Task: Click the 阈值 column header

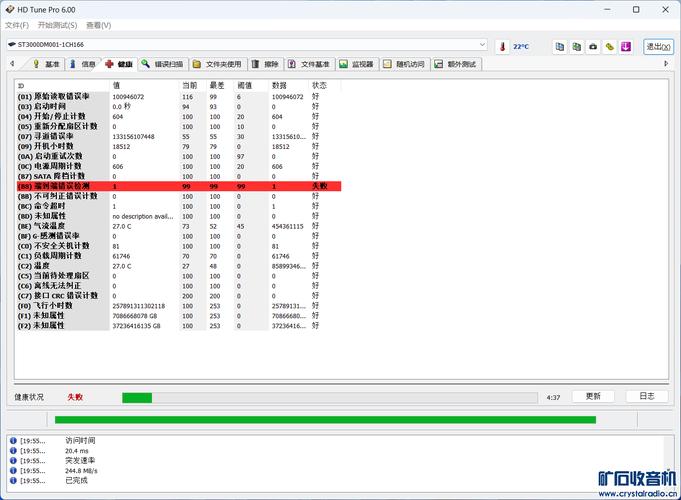Action: tap(251, 86)
